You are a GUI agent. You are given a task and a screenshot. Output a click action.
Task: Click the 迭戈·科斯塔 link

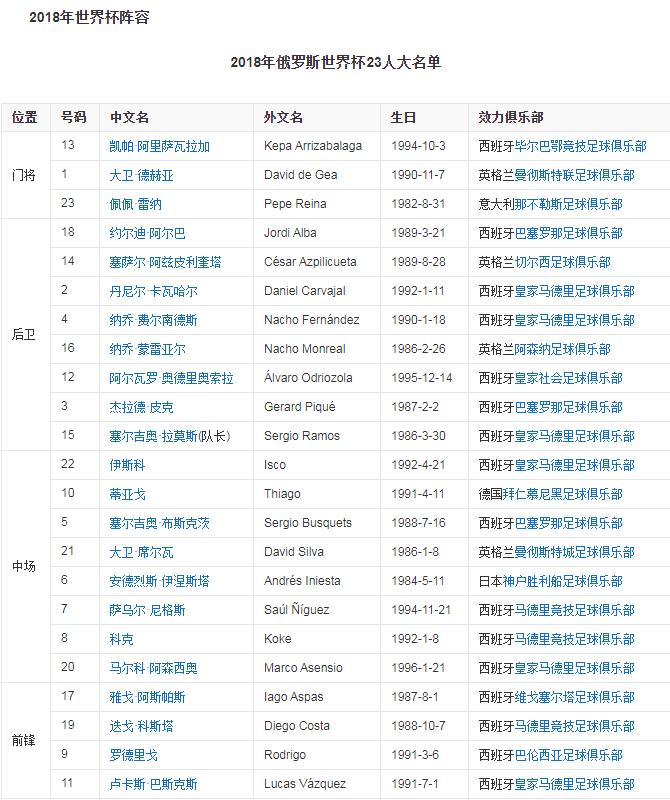pyautogui.click(x=141, y=727)
